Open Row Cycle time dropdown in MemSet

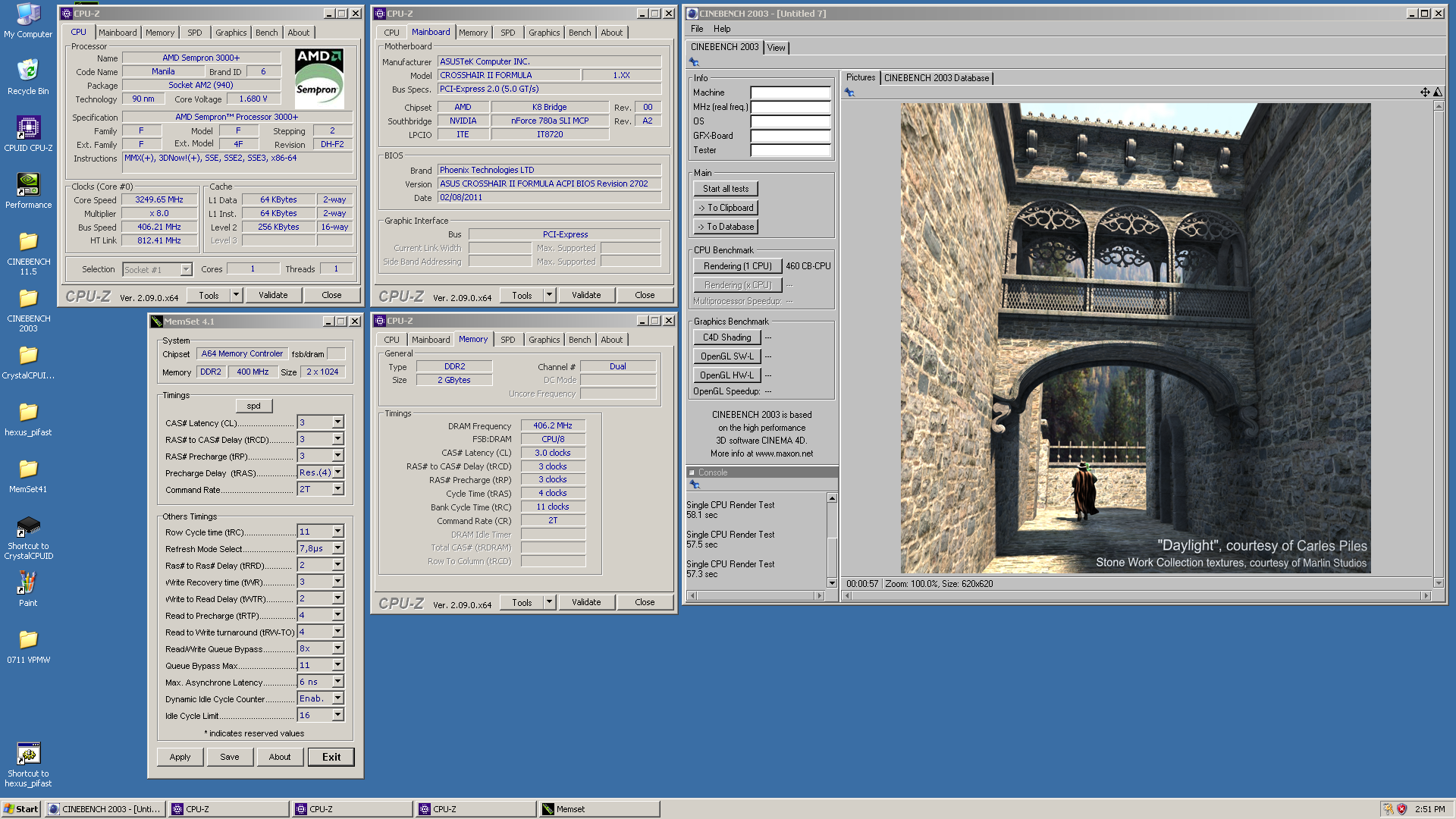point(337,532)
